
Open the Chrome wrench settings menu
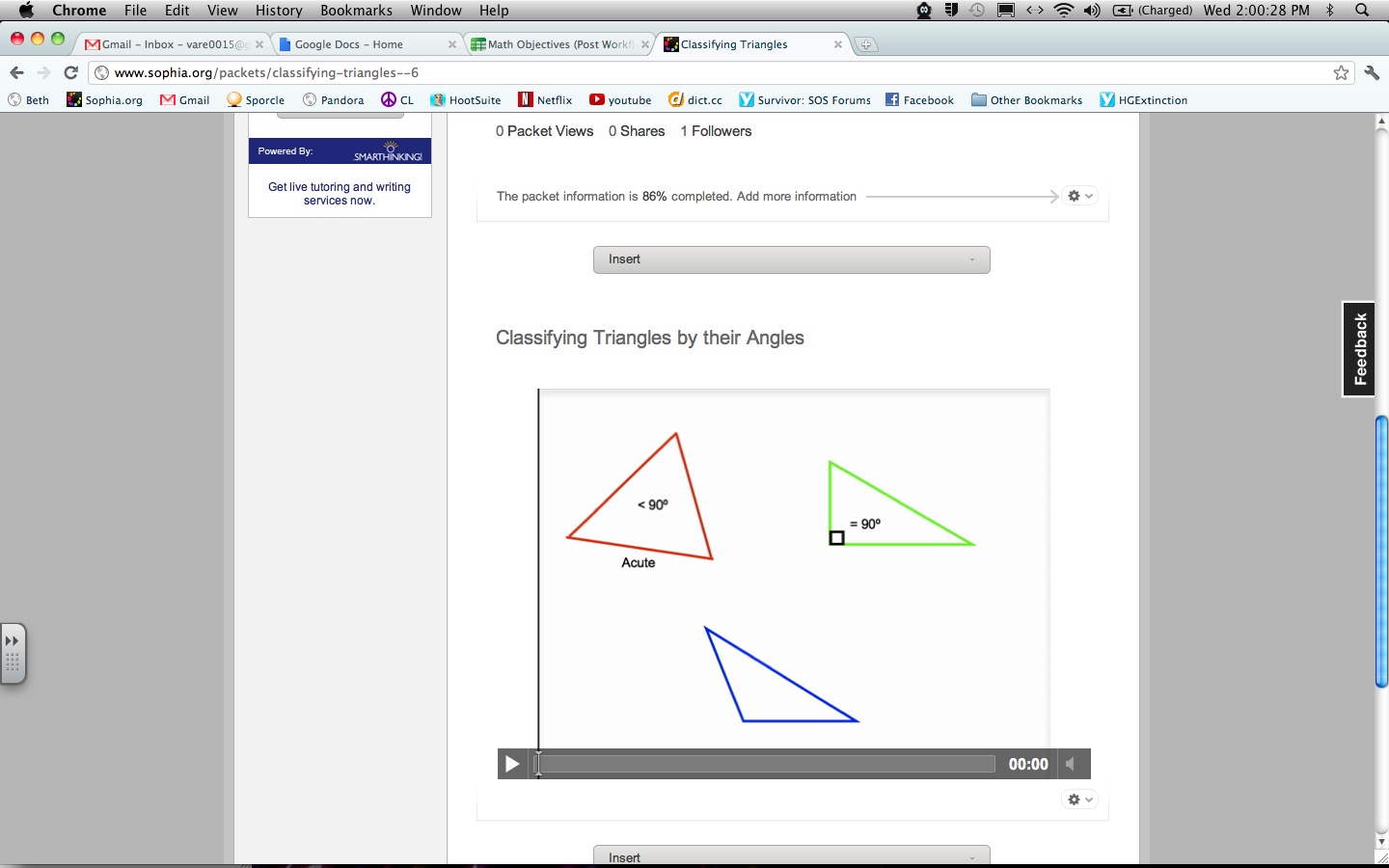[x=1372, y=72]
